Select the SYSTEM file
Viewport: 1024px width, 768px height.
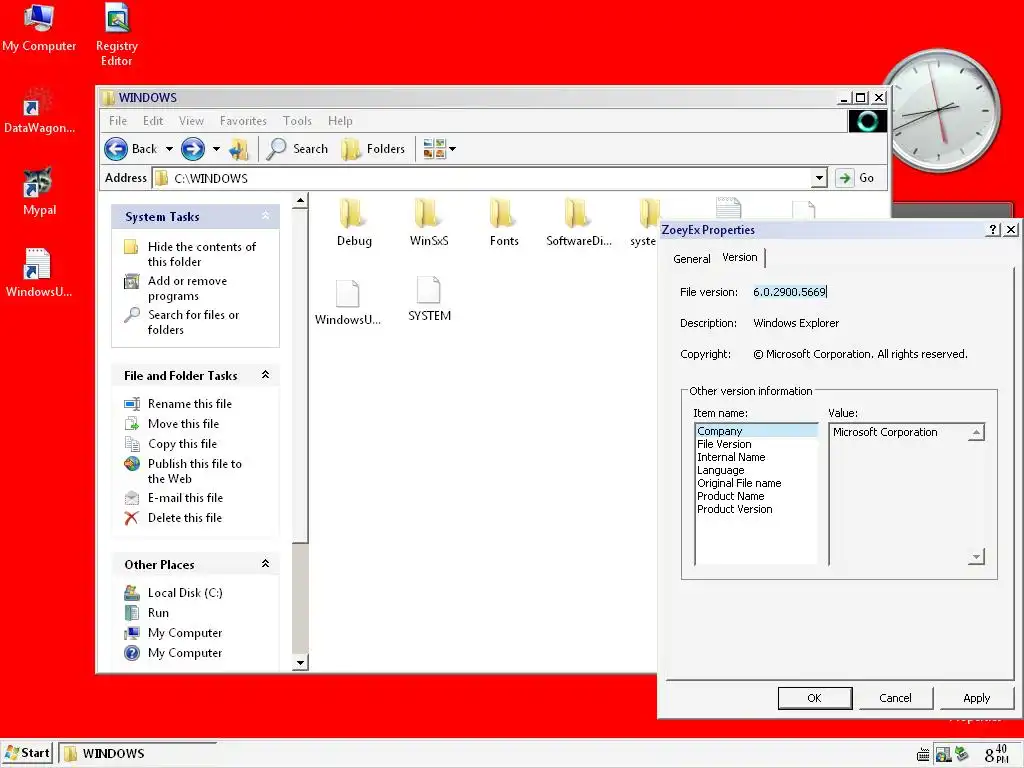(x=429, y=299)
